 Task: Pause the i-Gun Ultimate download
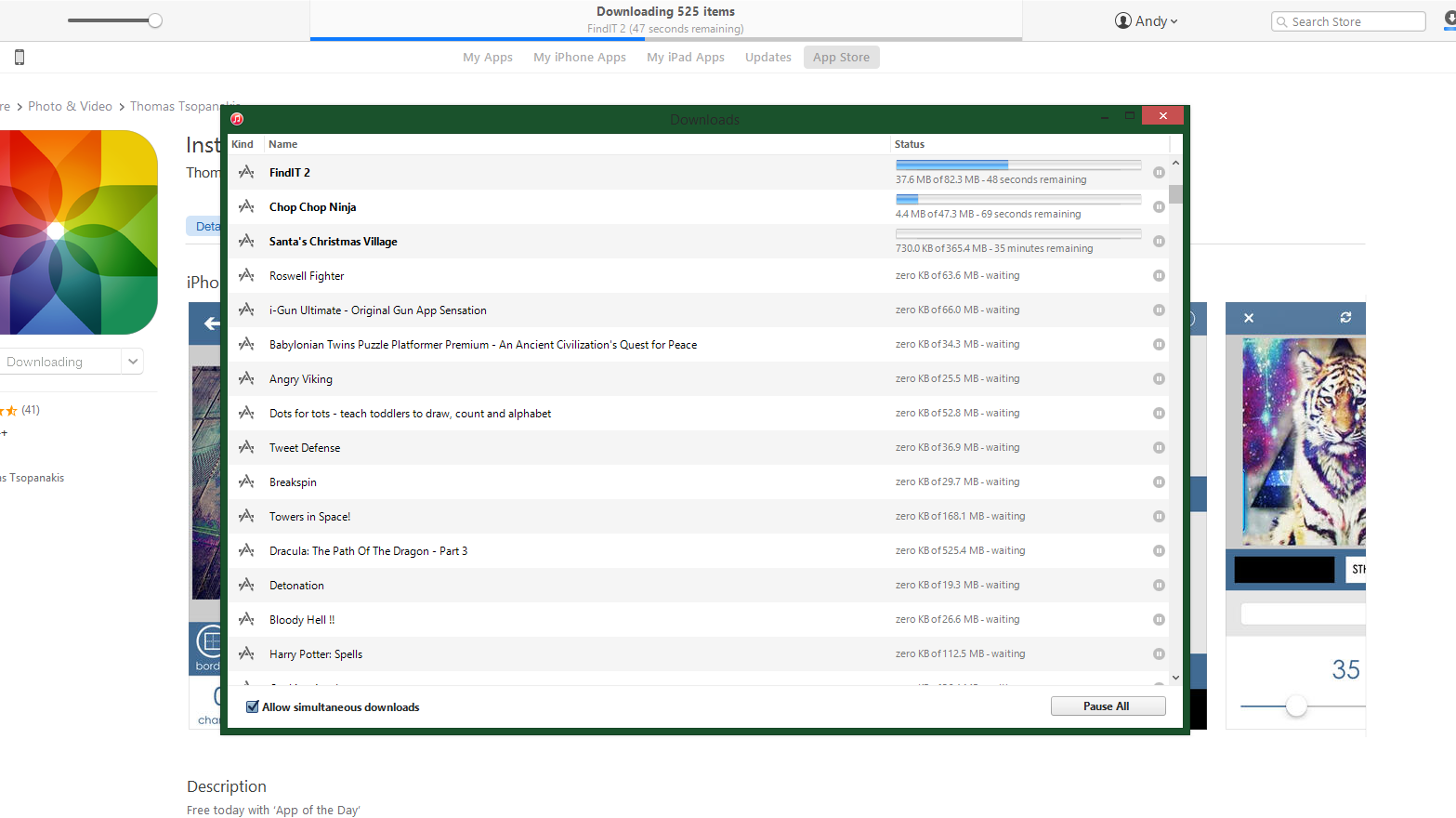(x=1159, y=310)
